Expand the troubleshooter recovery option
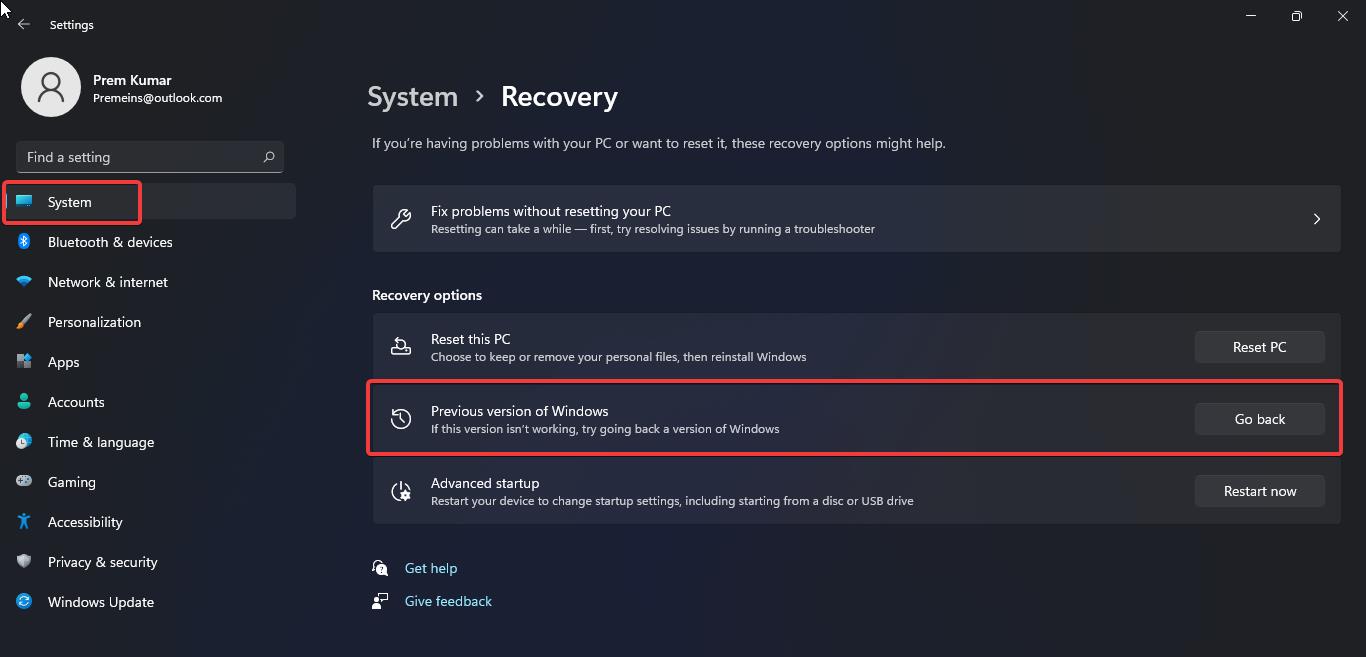Image resolution: width=1366 pixels, height=657 pixels. [857, 218]
